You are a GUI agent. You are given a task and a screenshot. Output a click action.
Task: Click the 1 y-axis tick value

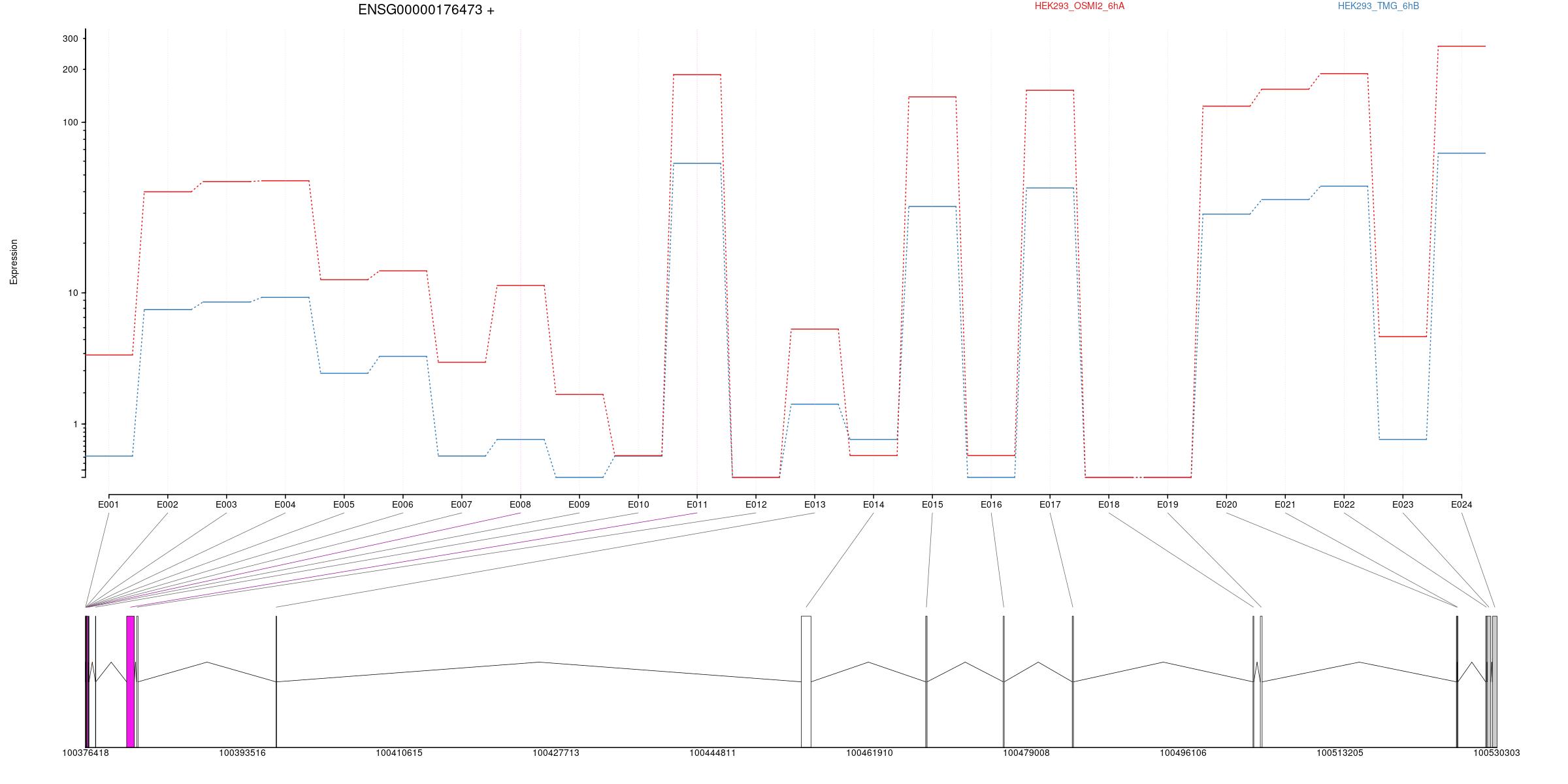pos(75,424)
